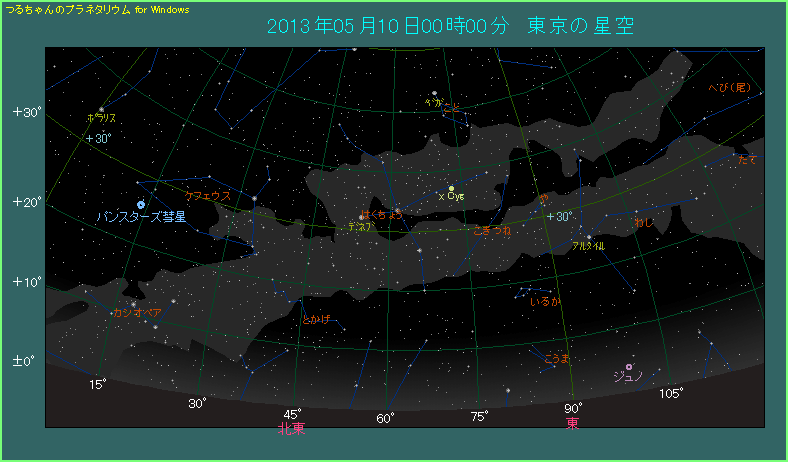Click the Serpens Cauda label (へび(尾))
788x462 pixels.
click(x=728, y=87)
